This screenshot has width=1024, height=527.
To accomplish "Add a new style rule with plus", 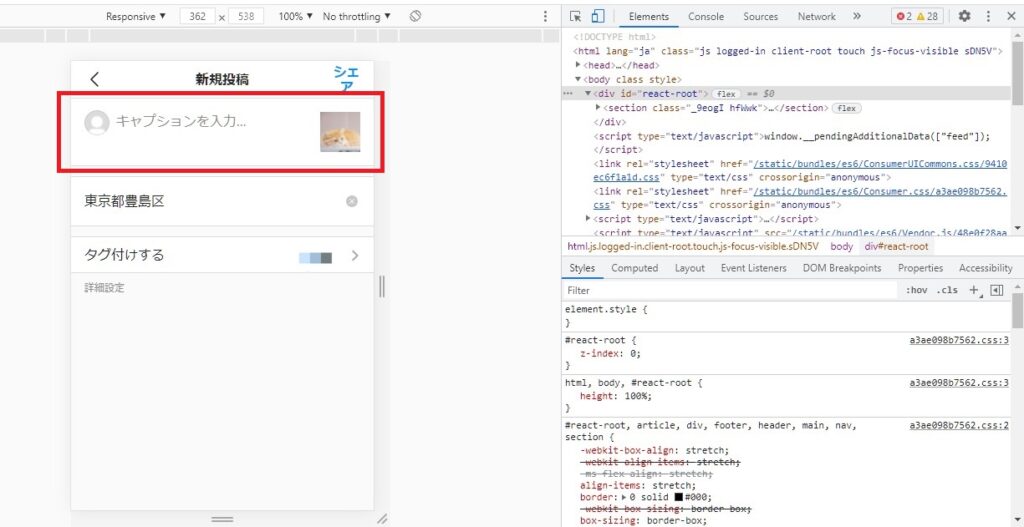I will (975, 290).
